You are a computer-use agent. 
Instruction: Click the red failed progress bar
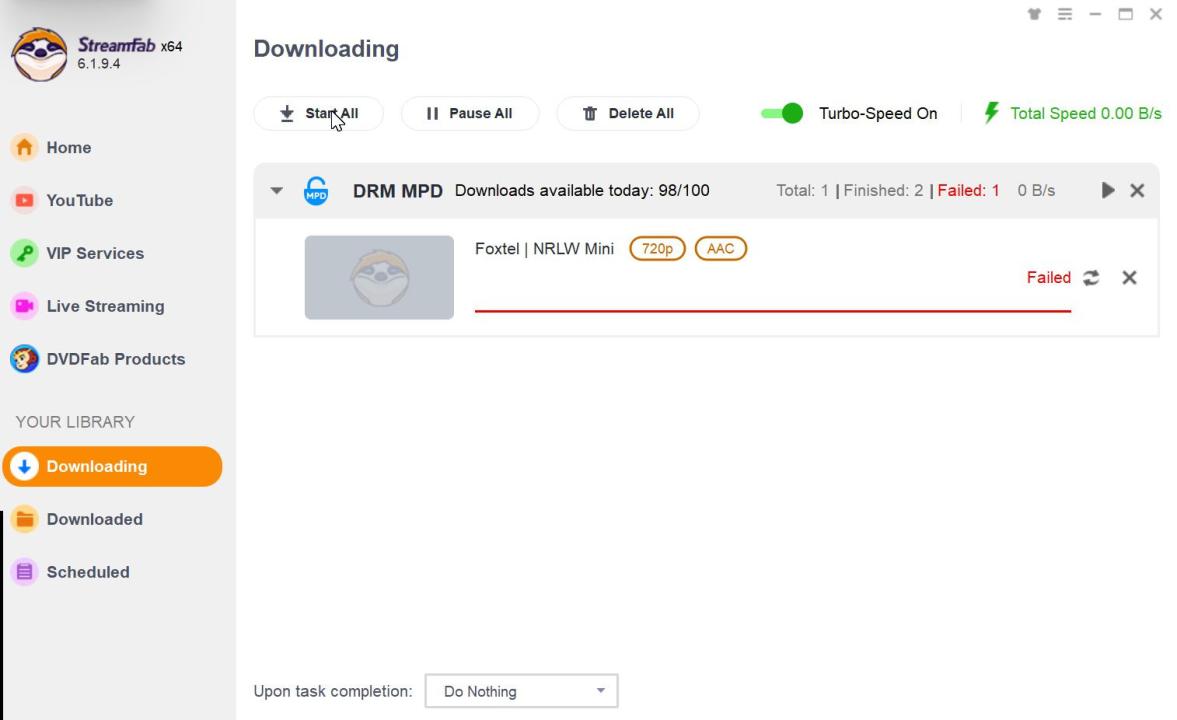tap(773, 310)
